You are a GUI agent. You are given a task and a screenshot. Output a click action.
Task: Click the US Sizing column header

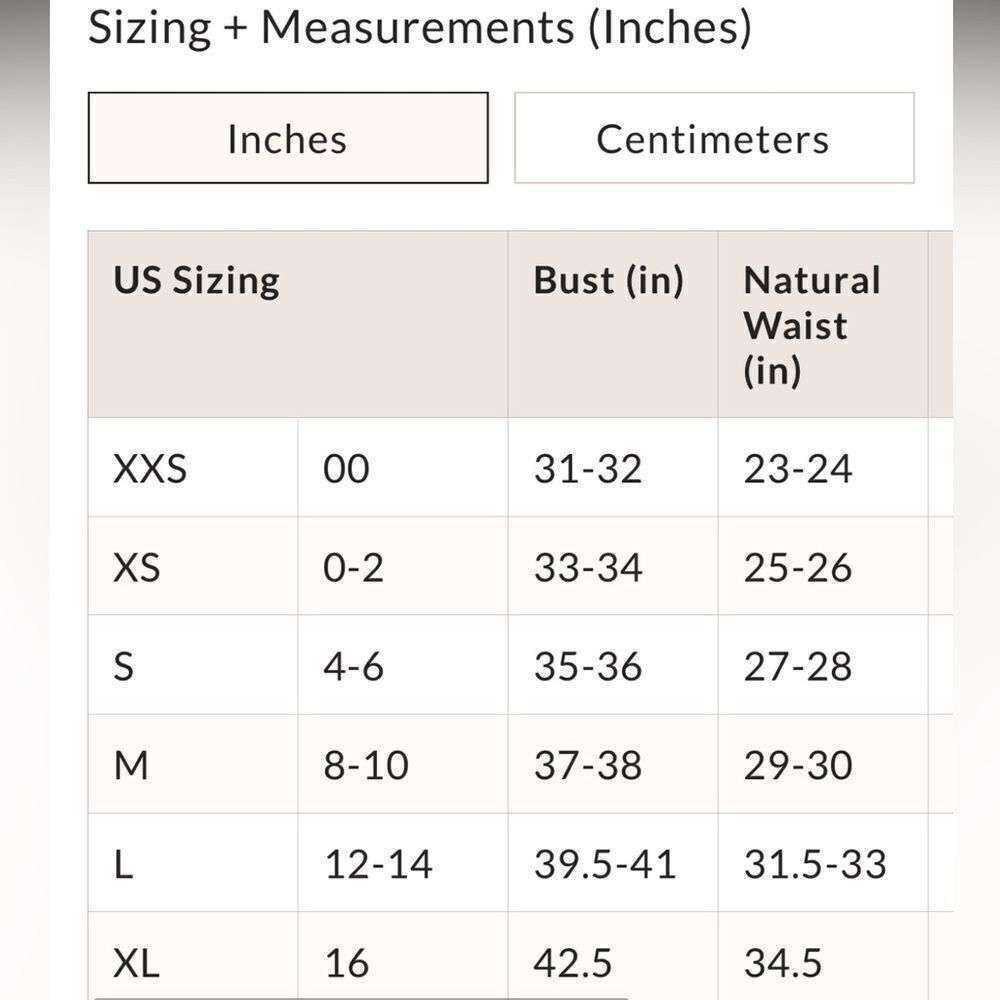pyautogui.click(x=197, y=280)
